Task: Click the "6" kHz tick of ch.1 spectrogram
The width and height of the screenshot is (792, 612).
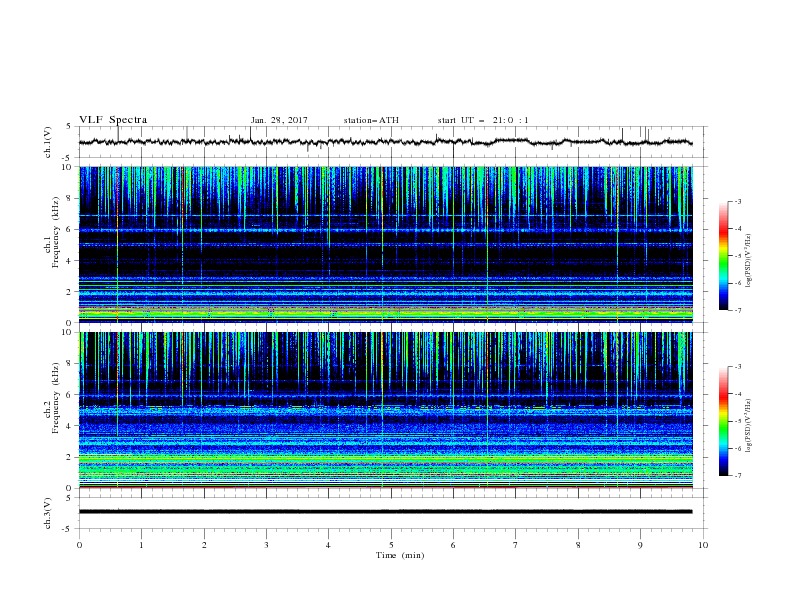Action: coord(69,229)
